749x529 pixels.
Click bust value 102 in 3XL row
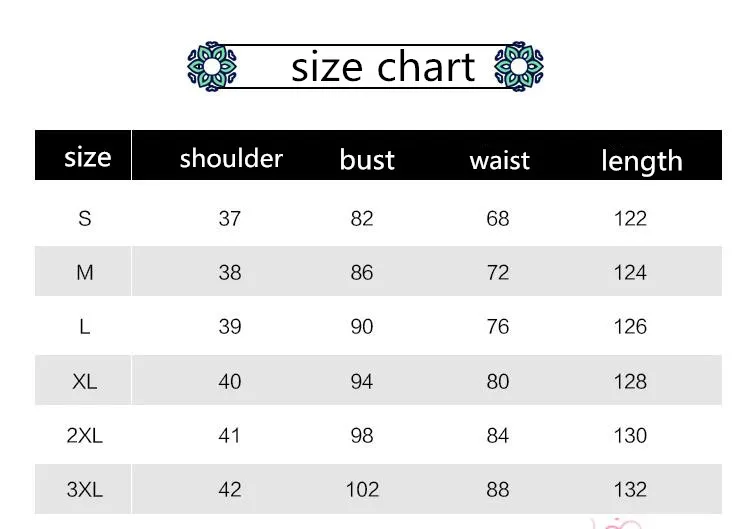click(363, 489)
